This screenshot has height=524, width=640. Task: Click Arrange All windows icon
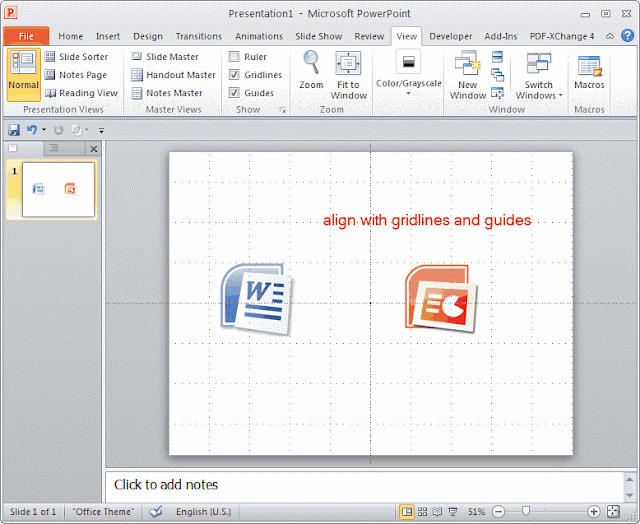(x=497, y=57)
